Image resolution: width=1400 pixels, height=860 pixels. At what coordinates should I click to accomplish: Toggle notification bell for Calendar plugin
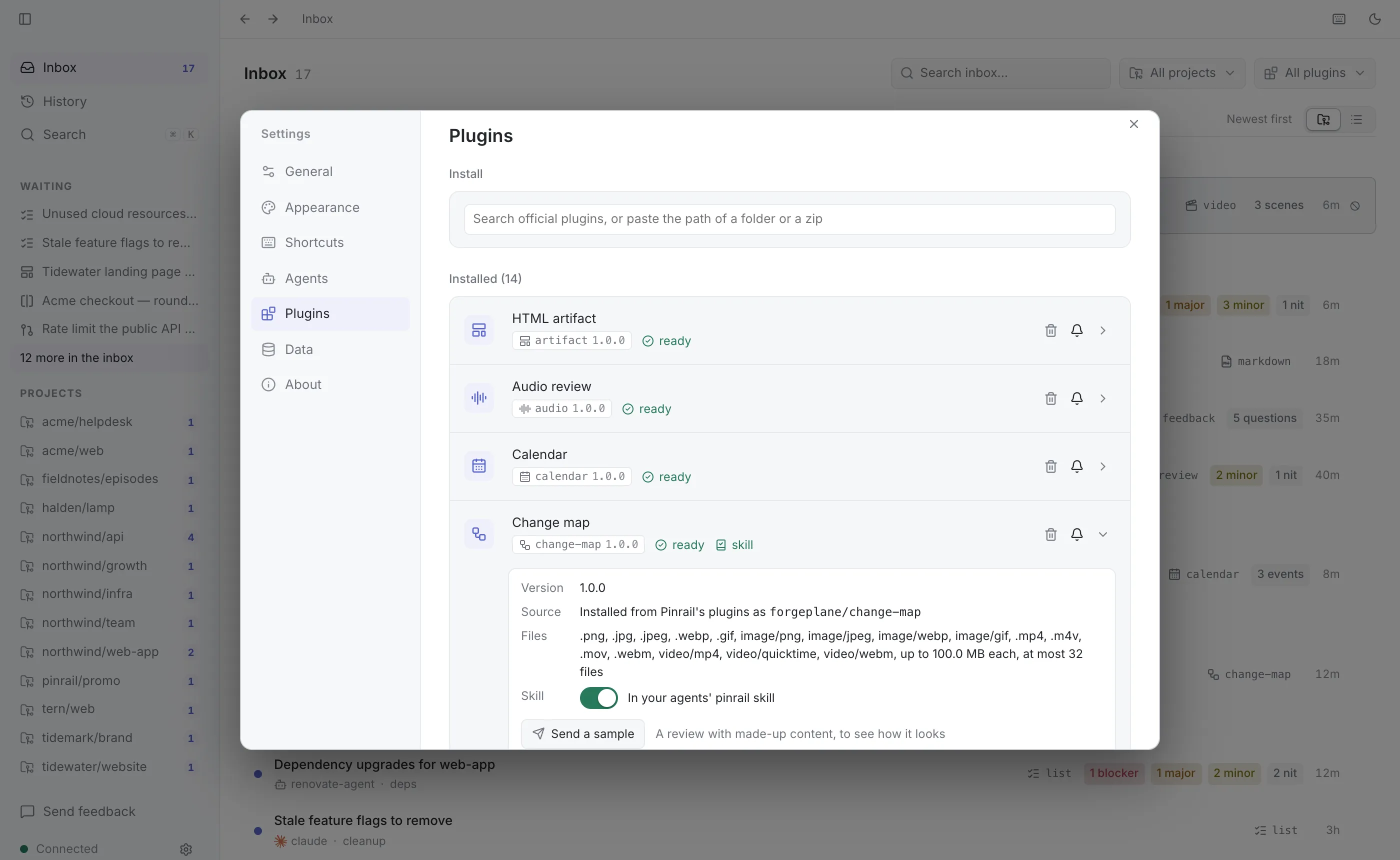point(1076,466)
